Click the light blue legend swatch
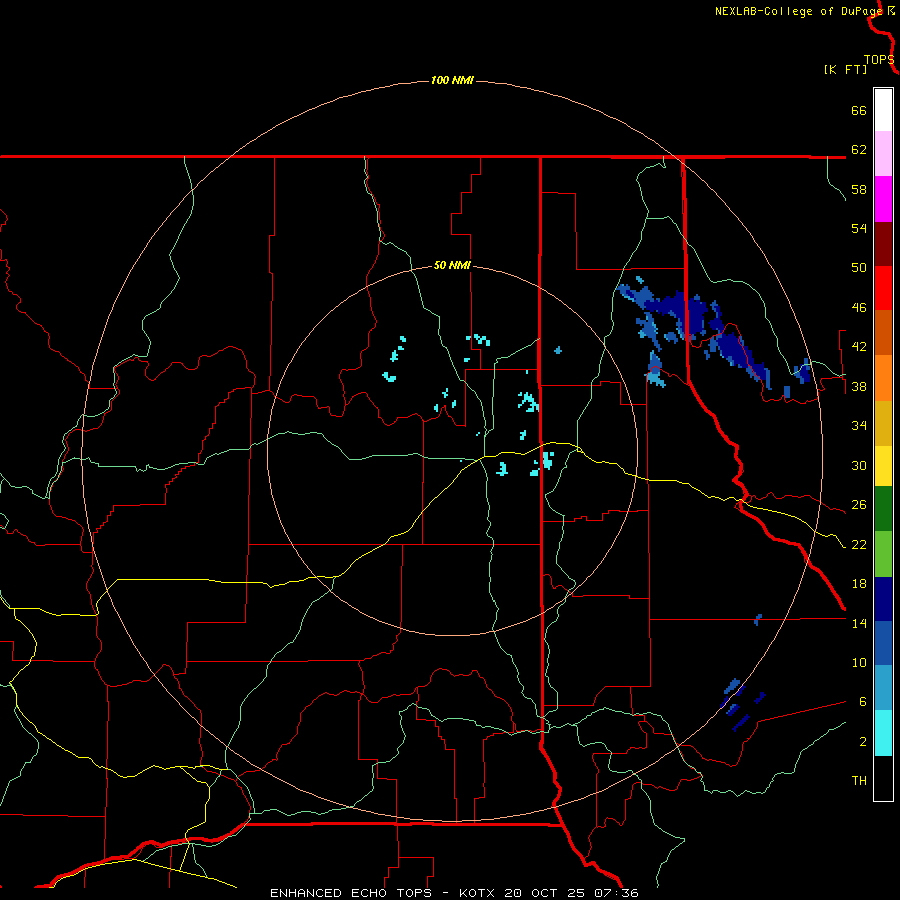 pos(883,688)
